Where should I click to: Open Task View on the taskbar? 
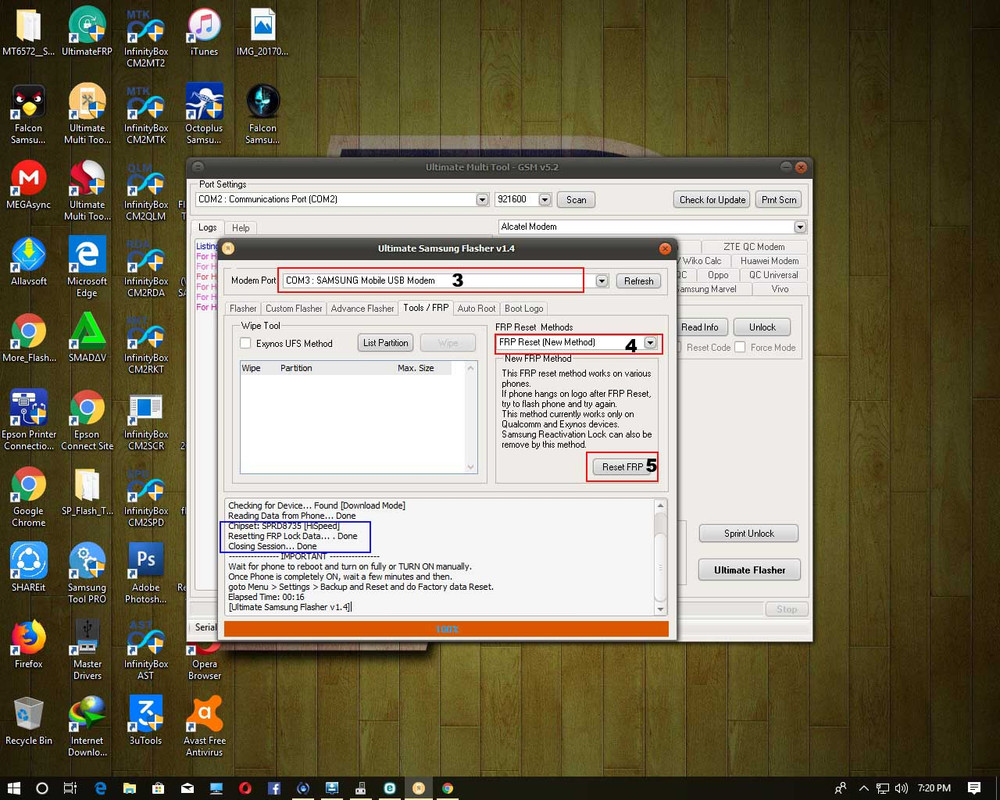70,788
